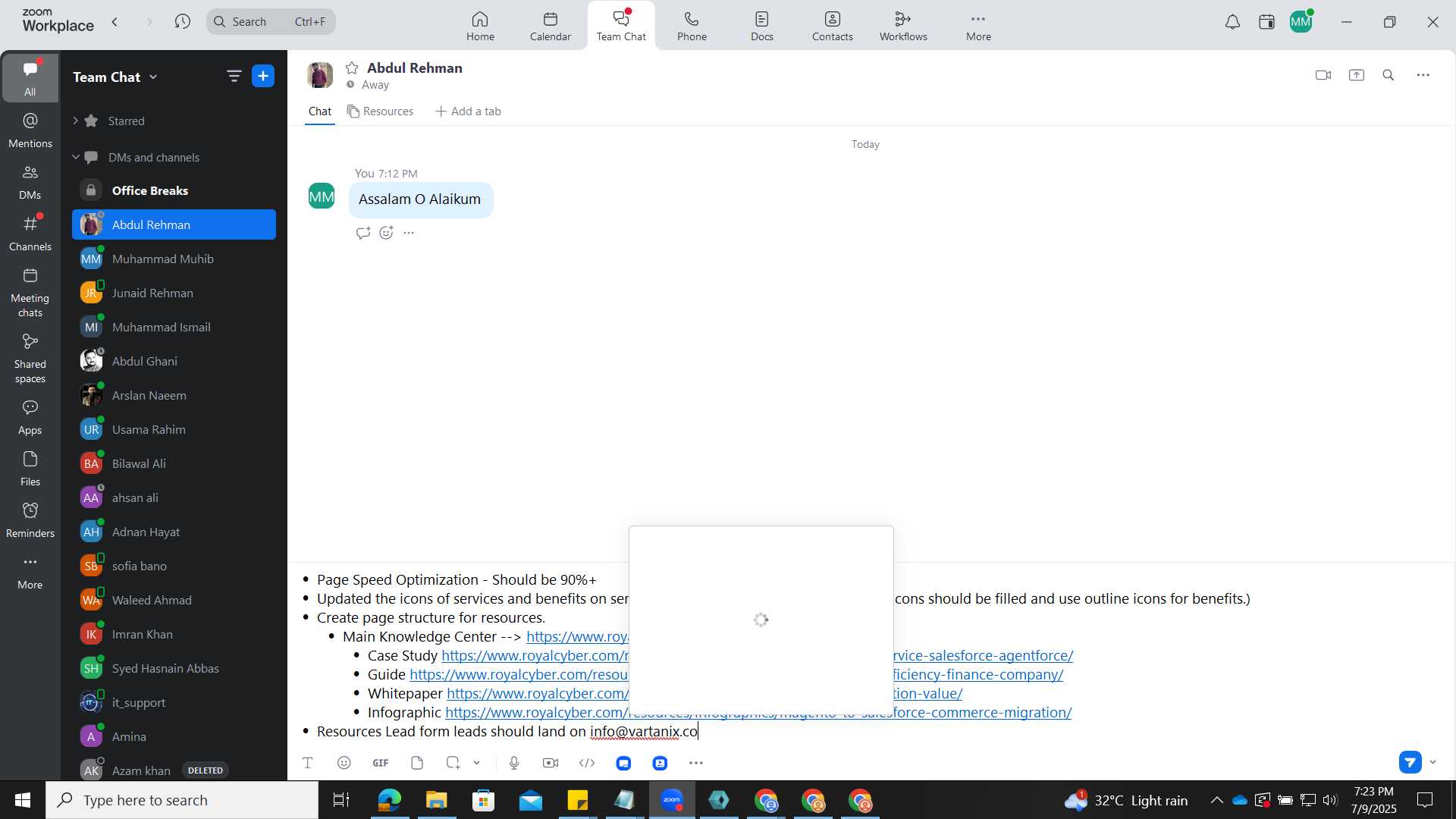Image resolution: width=1456 pixels, height=819 pixels.
Task: Open history clock icon
Action: [x=182, y=22]
